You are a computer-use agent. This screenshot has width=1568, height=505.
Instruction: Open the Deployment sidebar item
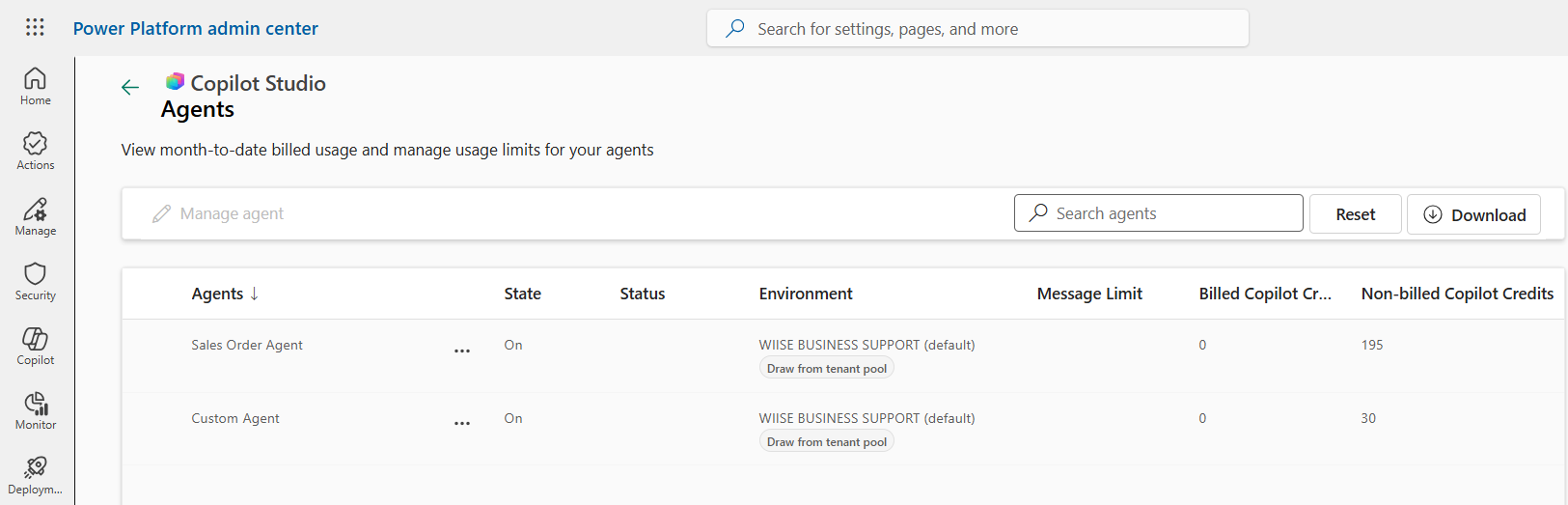tap(36, 475)
